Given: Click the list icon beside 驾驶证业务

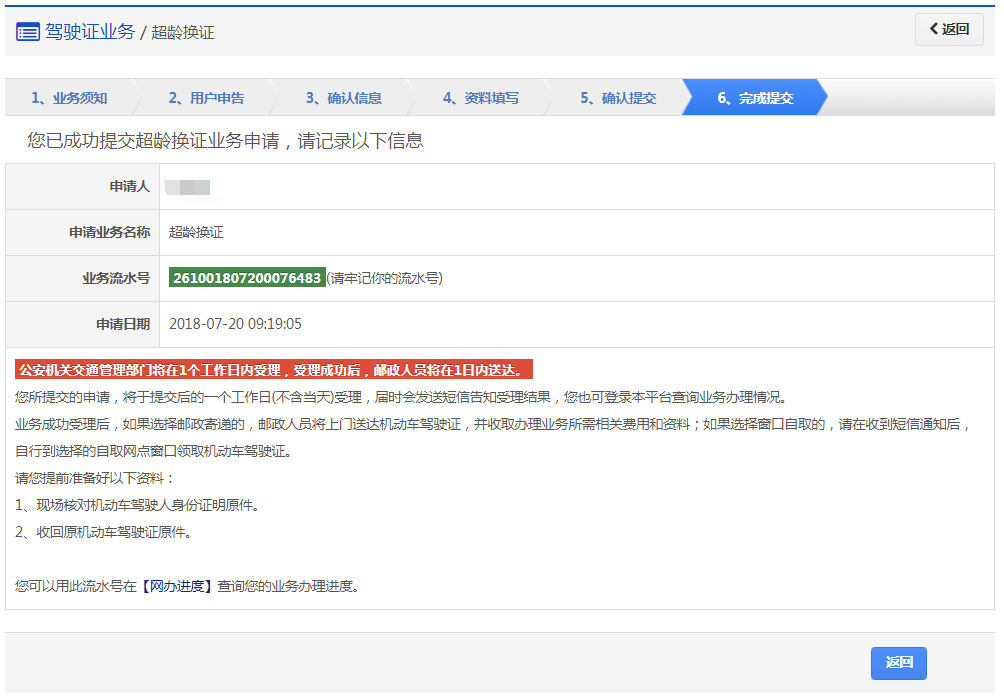Looking at the screenshot, I should tap(28, 32).
